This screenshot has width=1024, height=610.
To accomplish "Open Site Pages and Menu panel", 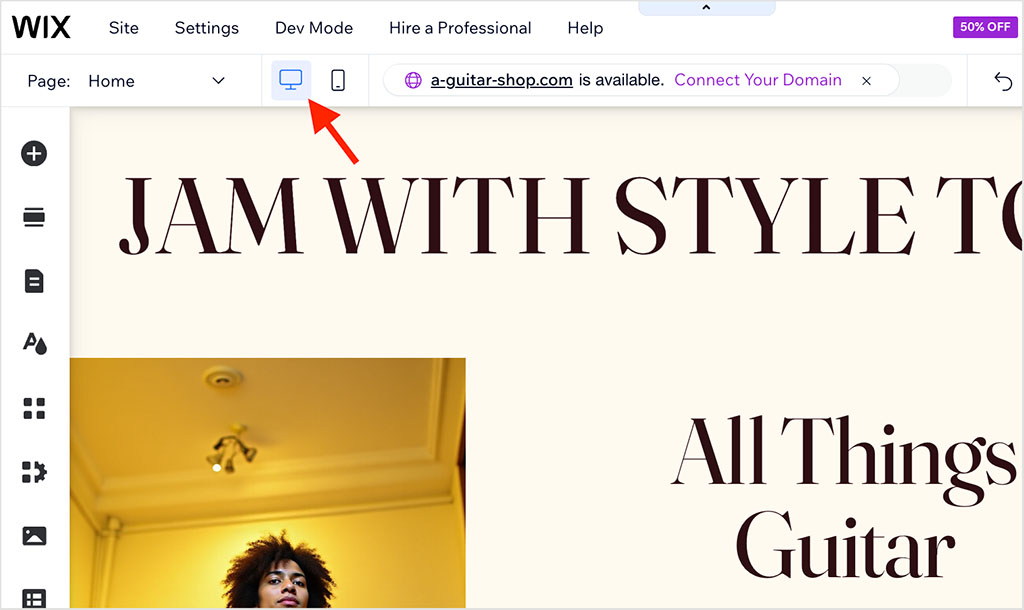I will coord(34,281).
